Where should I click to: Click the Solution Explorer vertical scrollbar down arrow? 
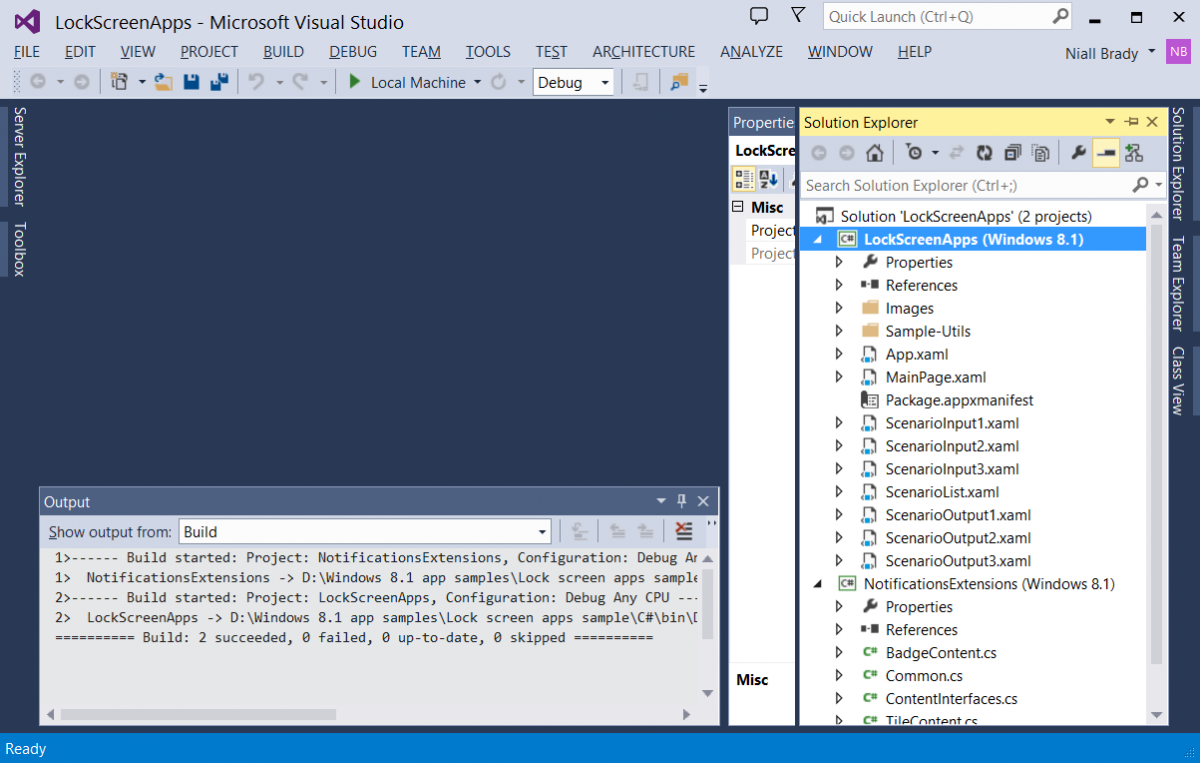point(1157,714)
